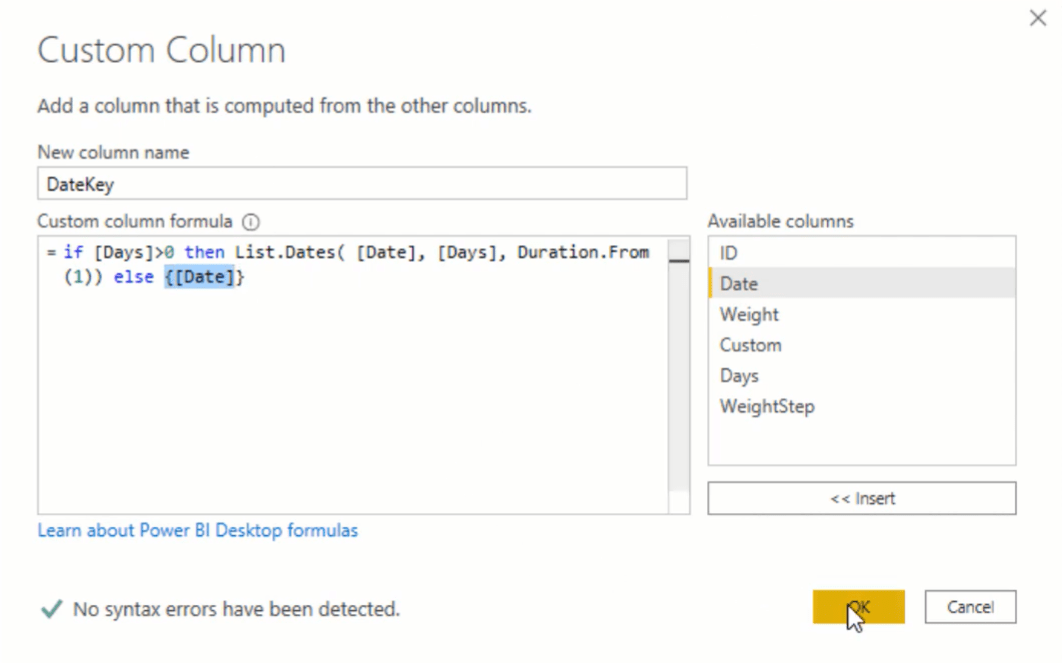Select Custom in Available columns
The height and width of the screenshot is (663, 1062).
[x=862, y=345]
